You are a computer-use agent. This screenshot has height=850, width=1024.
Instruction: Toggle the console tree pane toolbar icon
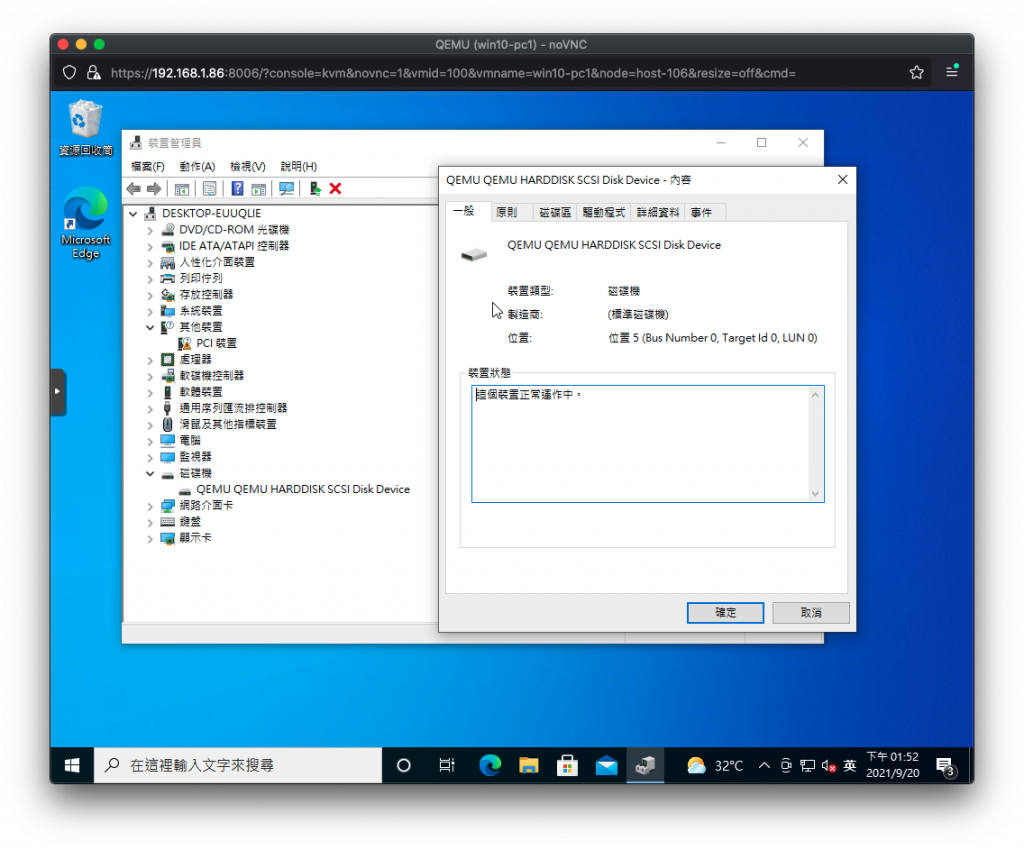[182, 189]
